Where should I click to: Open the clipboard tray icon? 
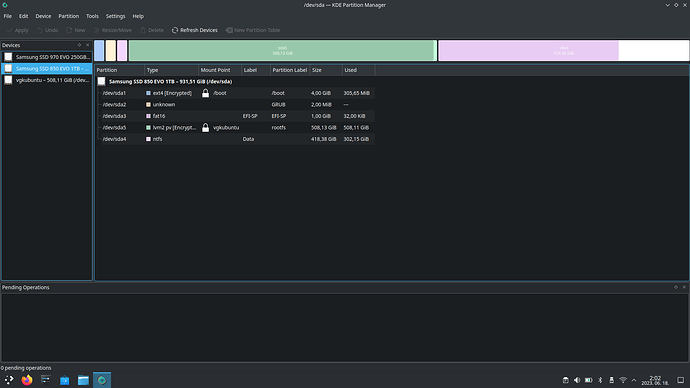(565, 380)
